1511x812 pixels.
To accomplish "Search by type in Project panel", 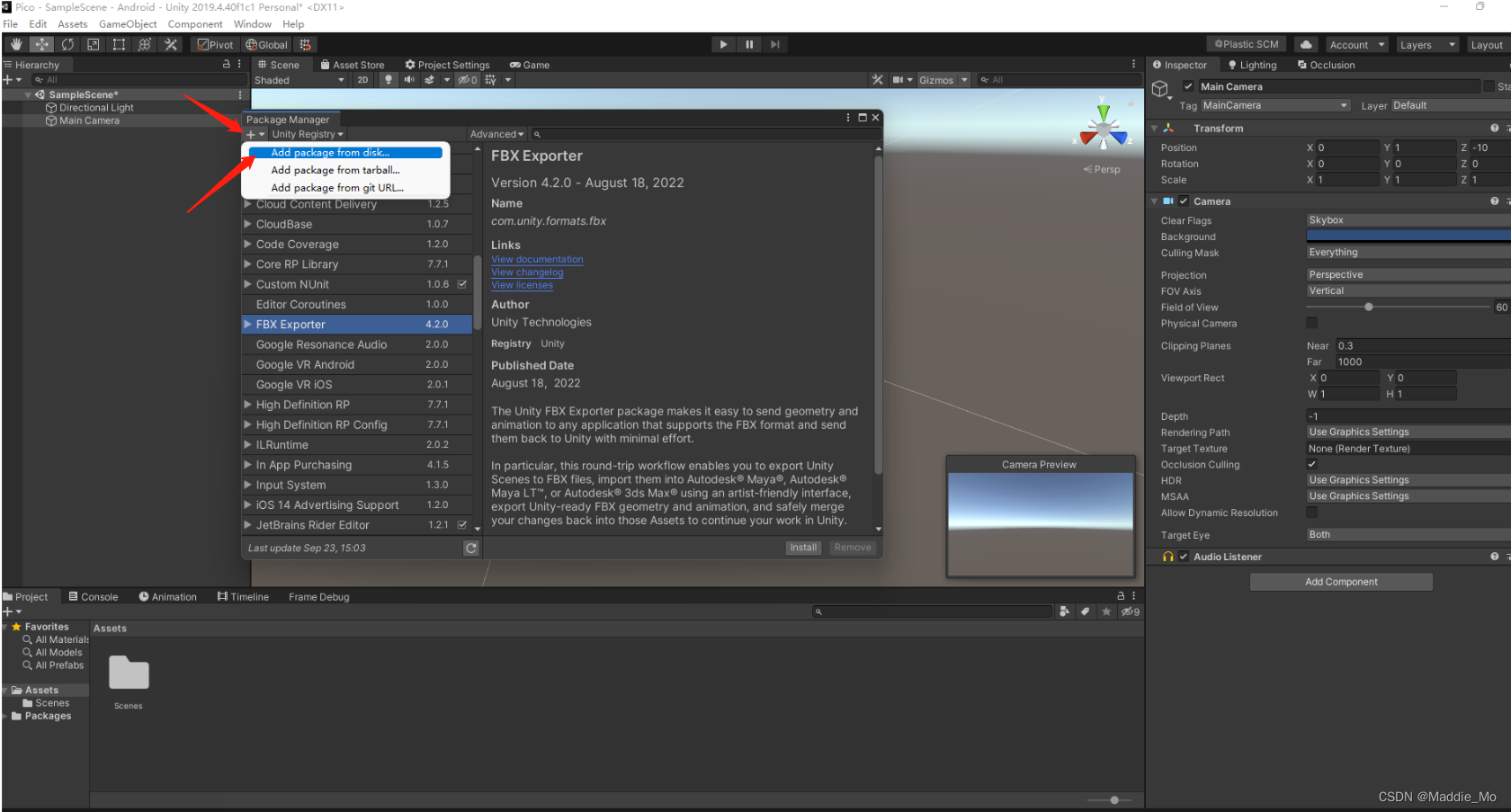I will pos(1065,611).
